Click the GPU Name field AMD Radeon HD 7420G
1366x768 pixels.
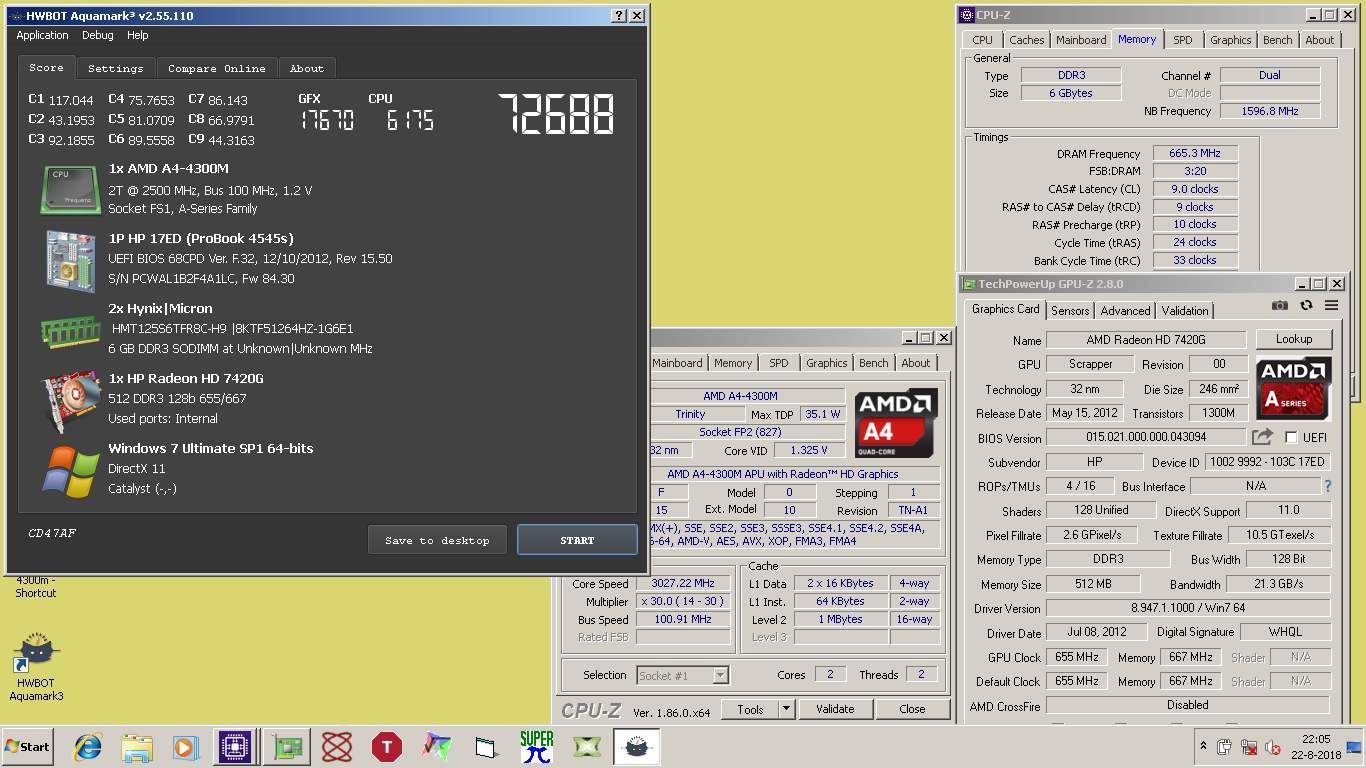1146,340
